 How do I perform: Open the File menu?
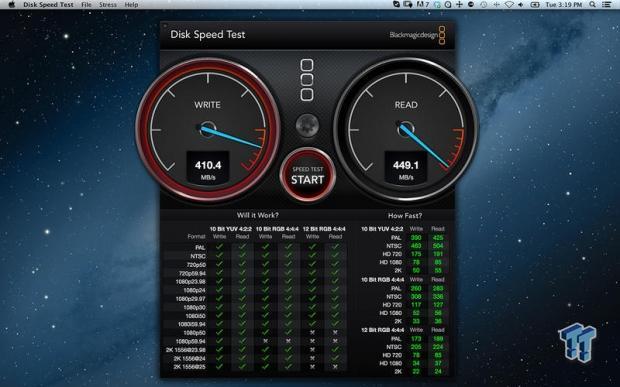[86, 5]
